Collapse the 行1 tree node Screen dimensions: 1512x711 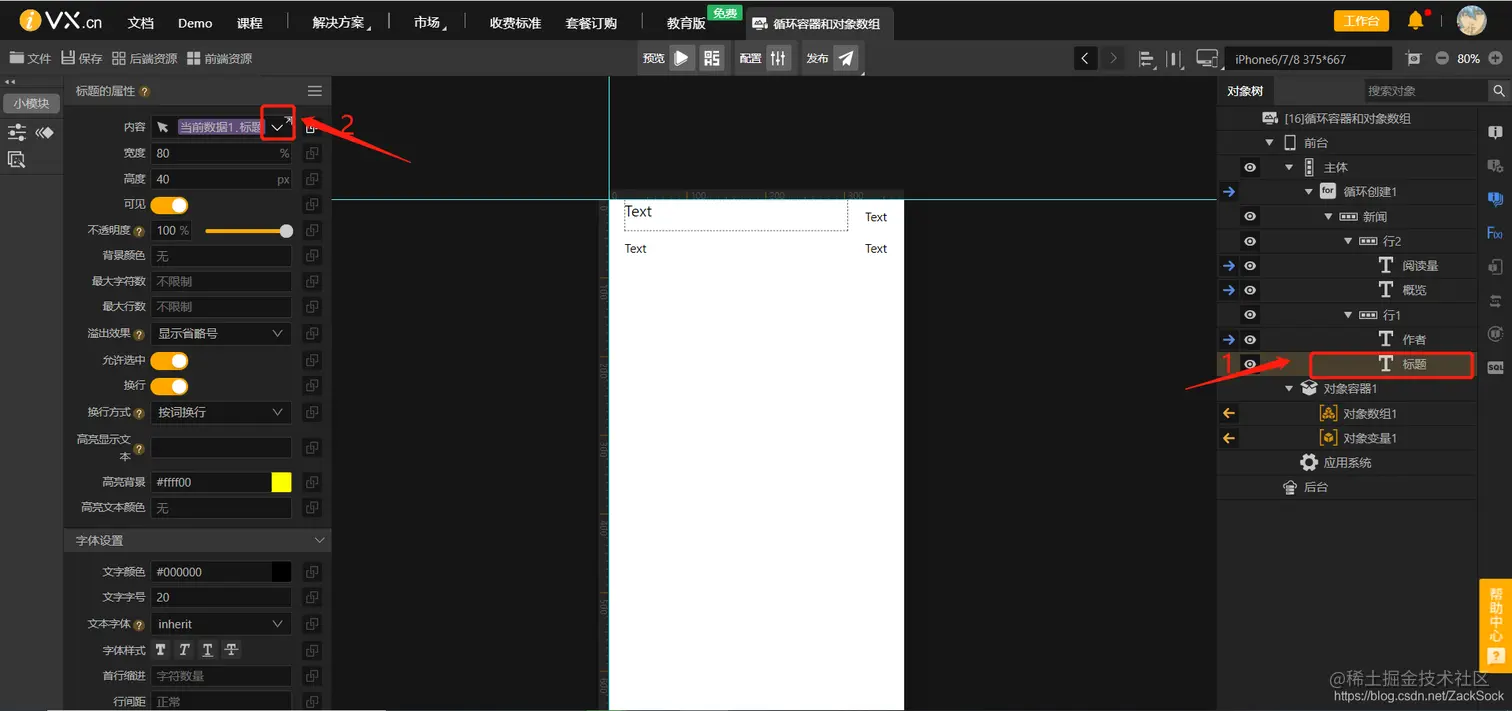coord(1348,315)
